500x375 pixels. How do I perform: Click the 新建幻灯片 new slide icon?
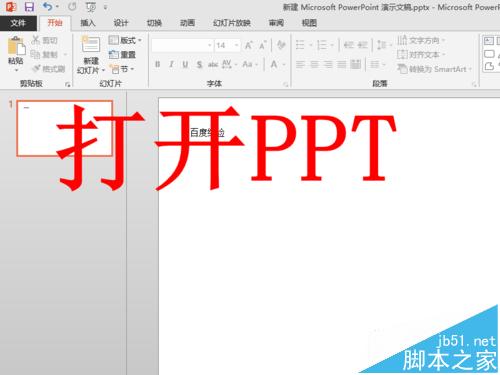[91, 45]
